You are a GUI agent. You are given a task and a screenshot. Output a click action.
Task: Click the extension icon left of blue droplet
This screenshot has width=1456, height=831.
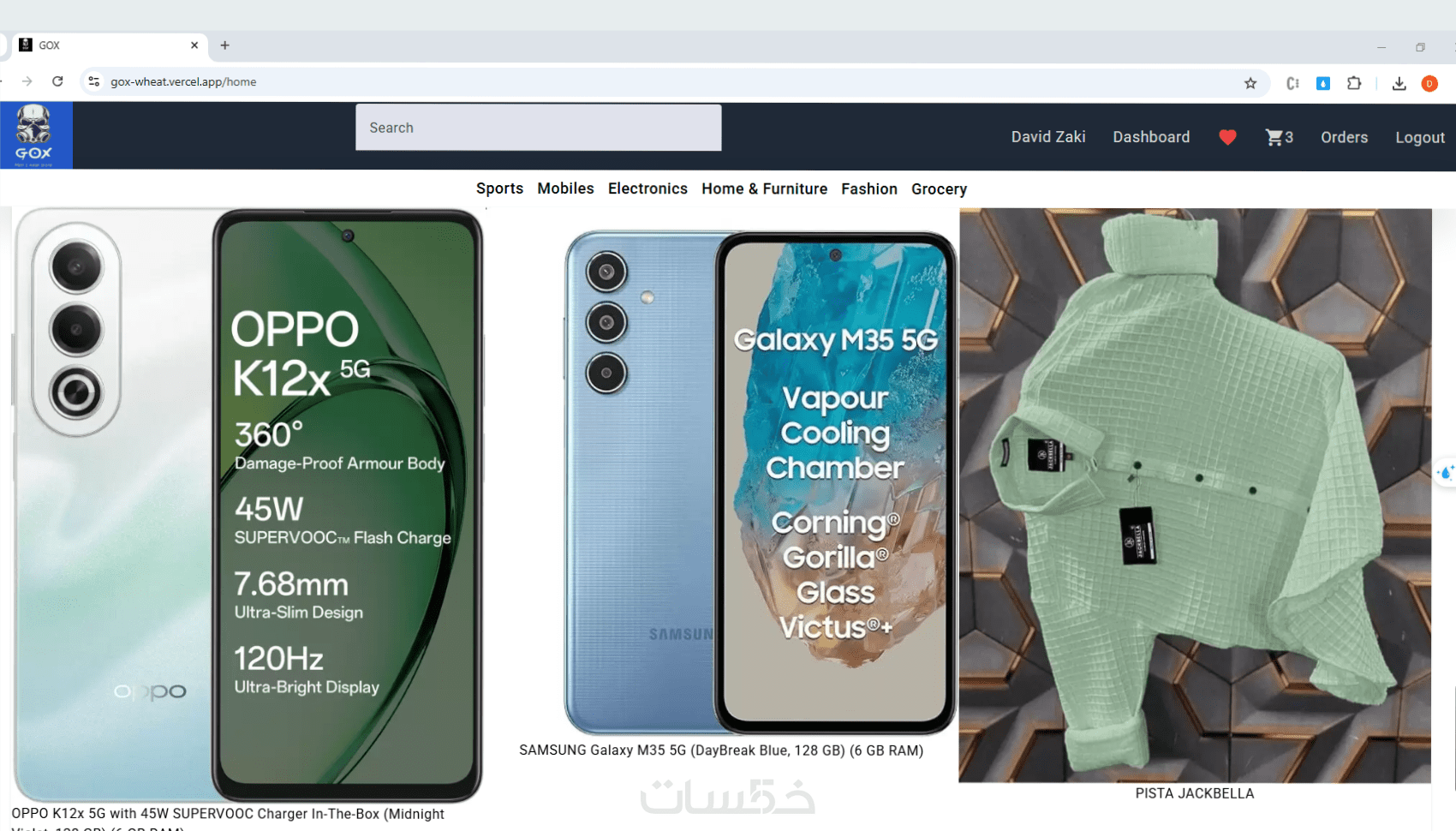tap(1293, 83)
